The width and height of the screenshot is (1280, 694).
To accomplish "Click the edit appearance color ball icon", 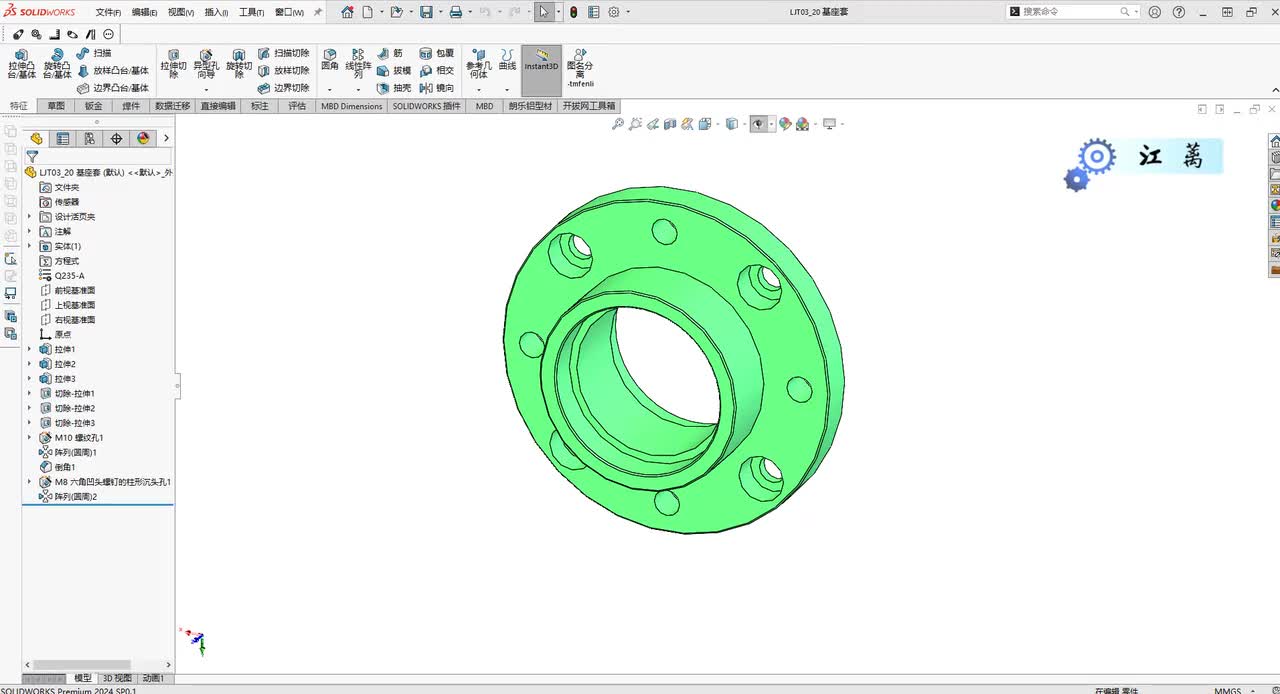I will (x=786, y=124).
